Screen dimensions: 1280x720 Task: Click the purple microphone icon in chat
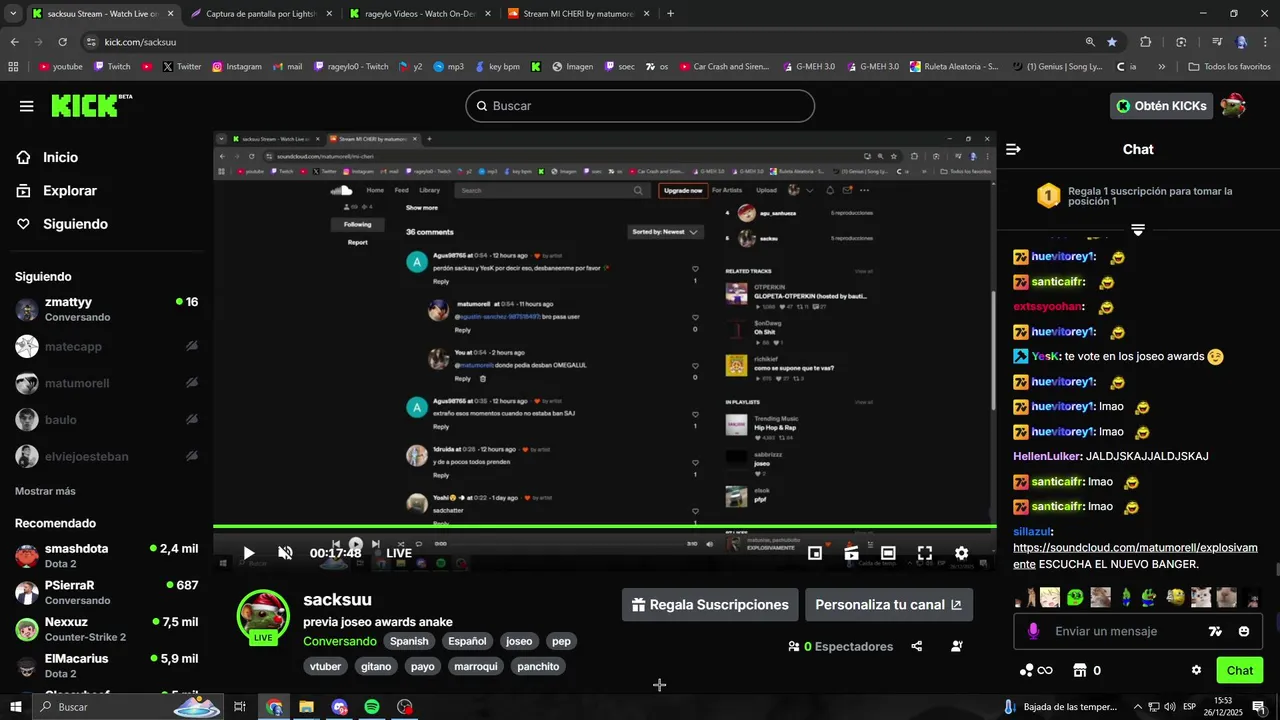[x=1033, y=631]
